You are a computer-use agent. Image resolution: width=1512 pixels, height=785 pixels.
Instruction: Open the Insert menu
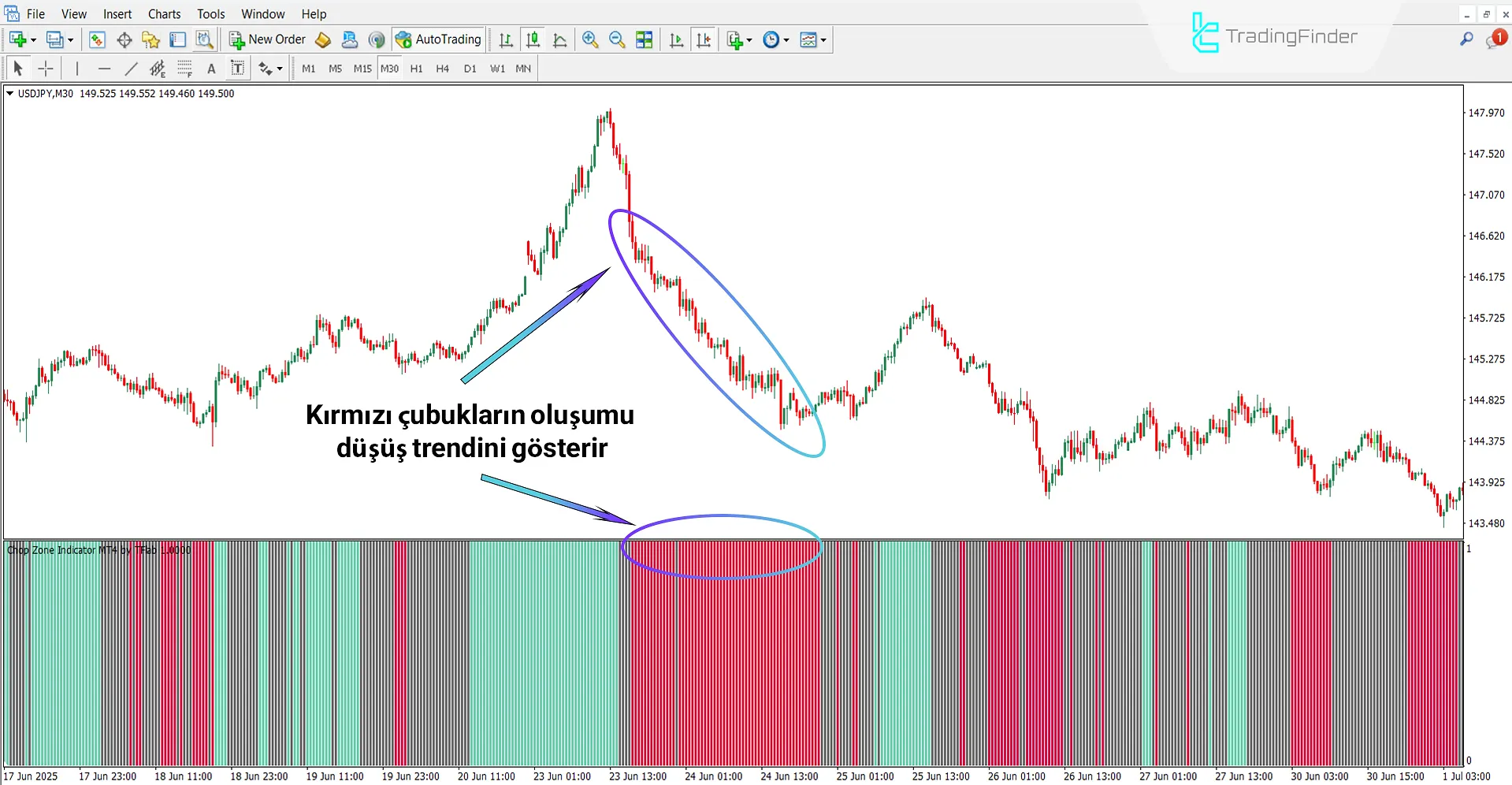117,14
